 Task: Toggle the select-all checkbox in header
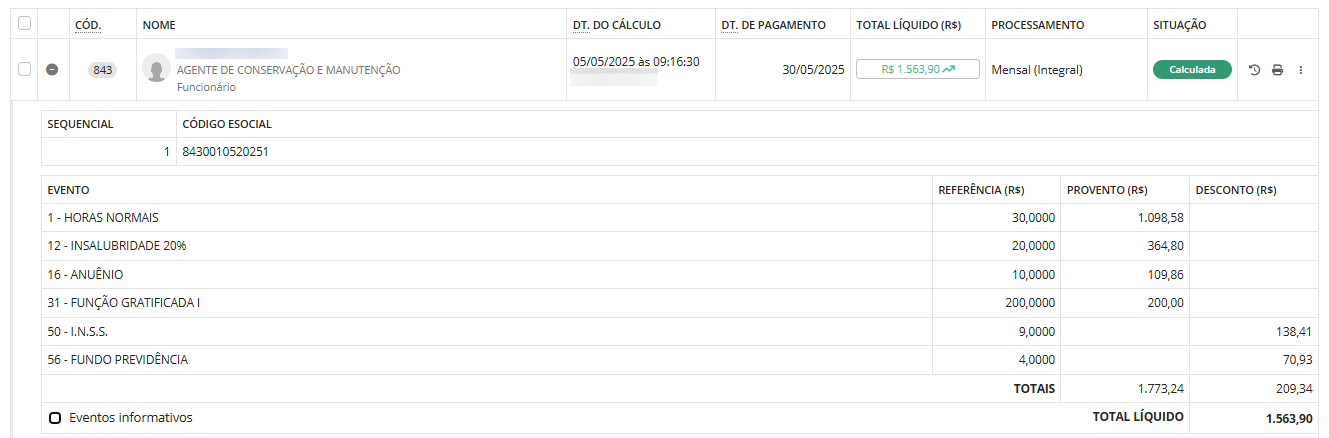point(25,23)
